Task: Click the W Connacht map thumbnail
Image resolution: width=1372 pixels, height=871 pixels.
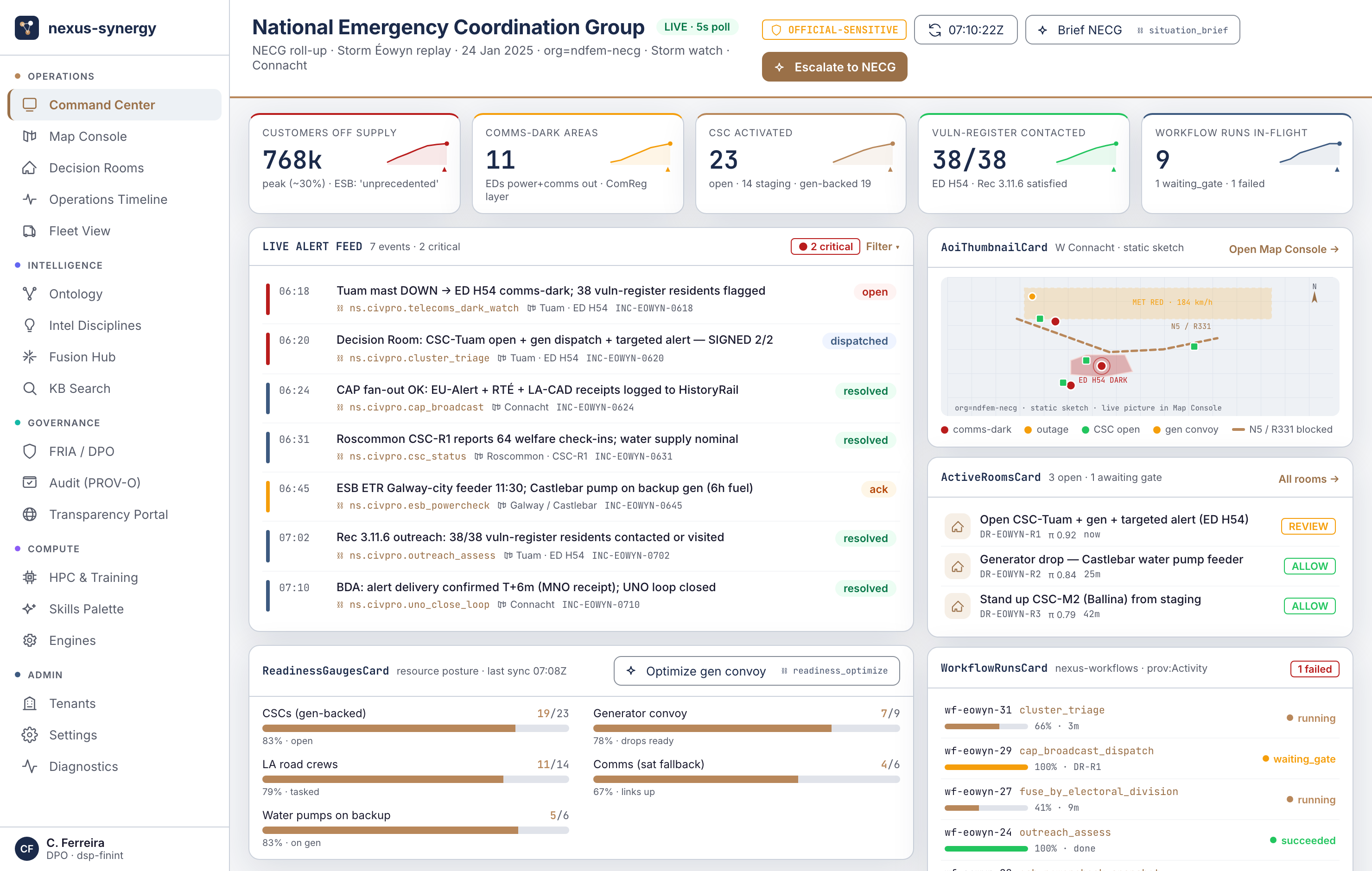Action: coord(1139,347)
